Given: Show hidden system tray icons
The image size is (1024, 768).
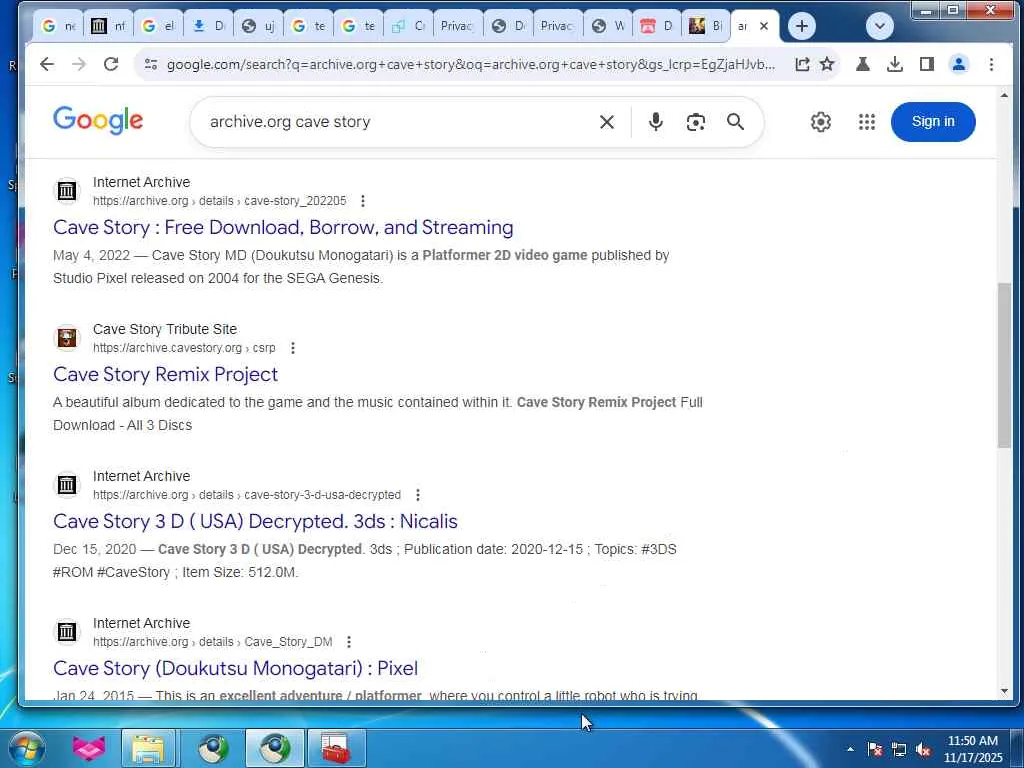Looking at the screenshot, I should click(x=850, y=749).
